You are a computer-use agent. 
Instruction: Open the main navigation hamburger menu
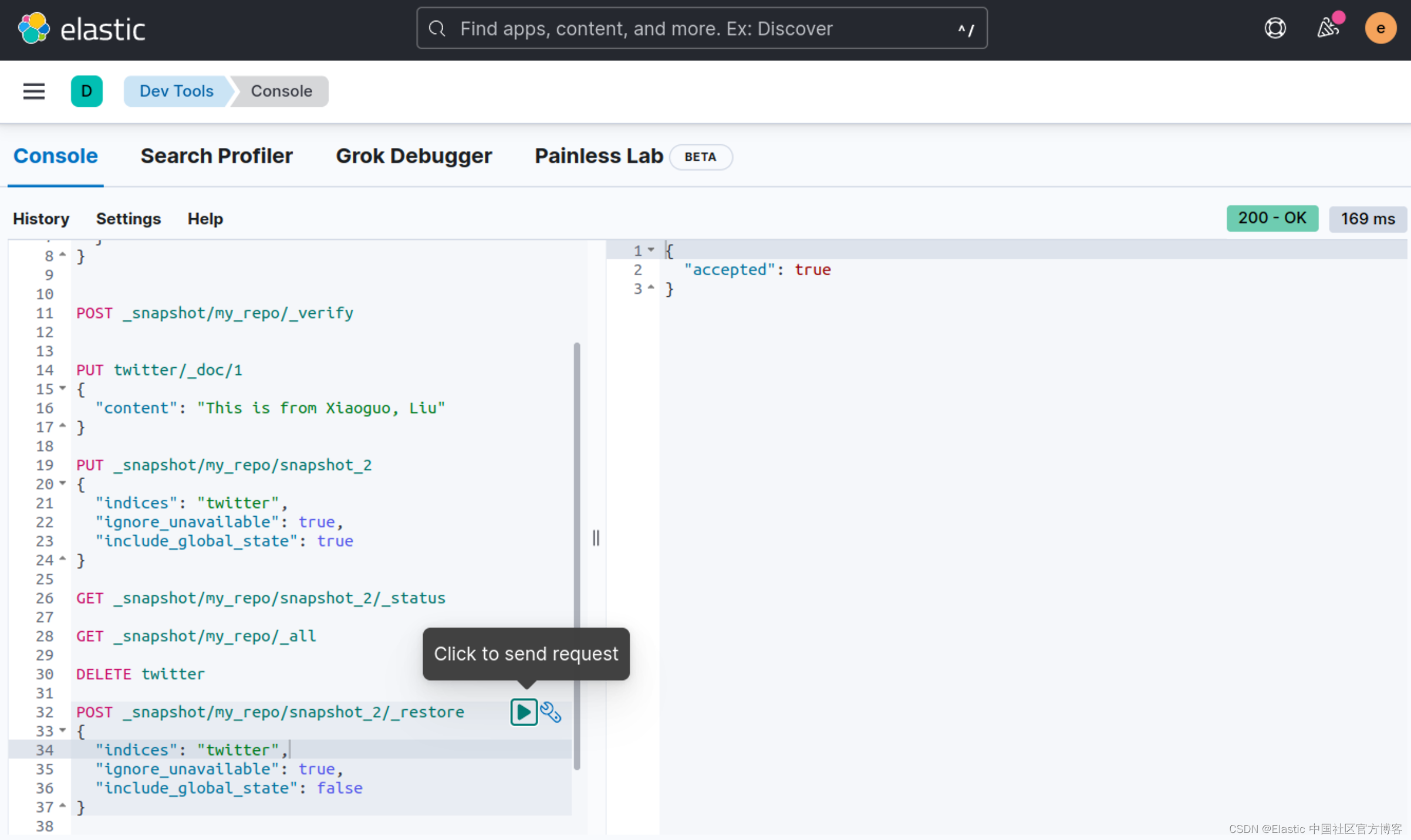click(x=33, y=91)
